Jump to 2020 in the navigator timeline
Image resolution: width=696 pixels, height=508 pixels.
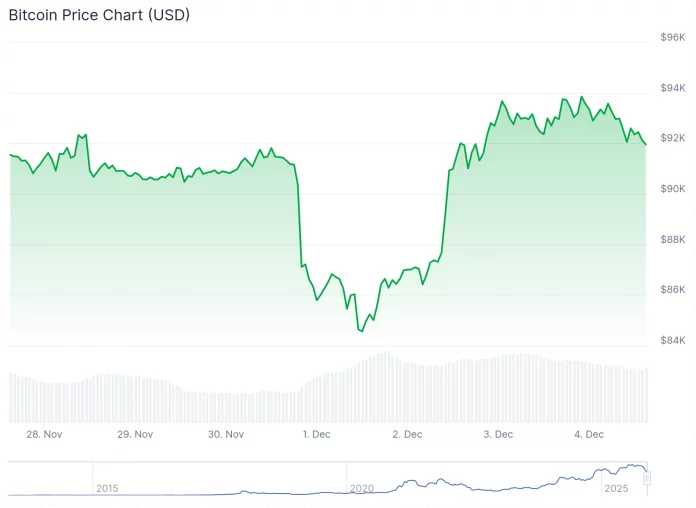[x=362, y=488]
